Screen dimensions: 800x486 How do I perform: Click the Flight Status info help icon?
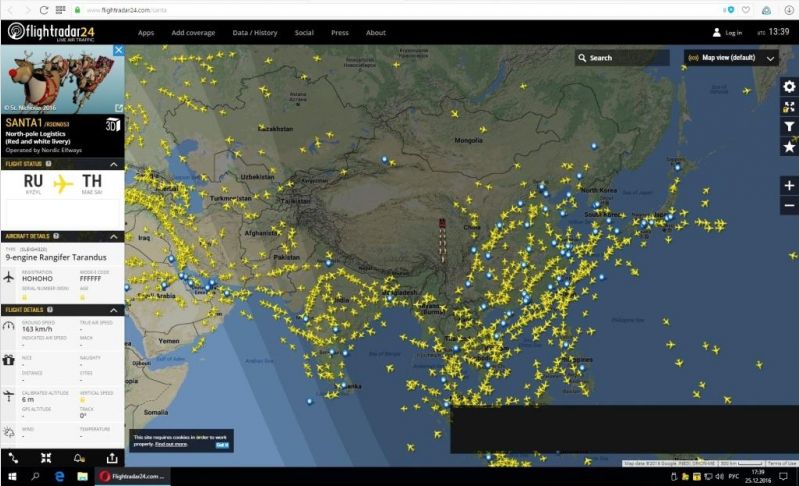[48, 164]
